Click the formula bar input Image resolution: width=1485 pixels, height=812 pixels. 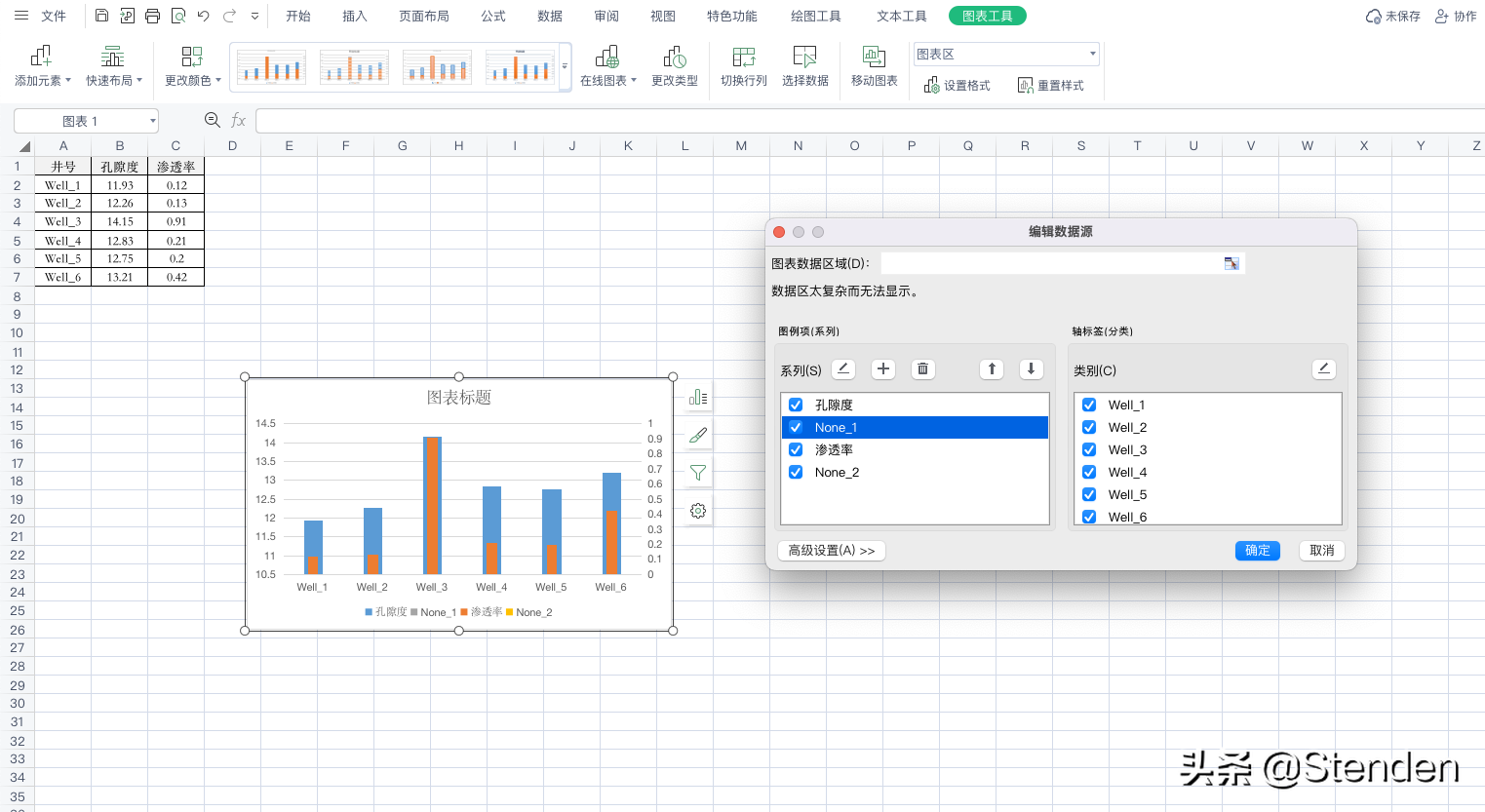(x=870, y=121)
